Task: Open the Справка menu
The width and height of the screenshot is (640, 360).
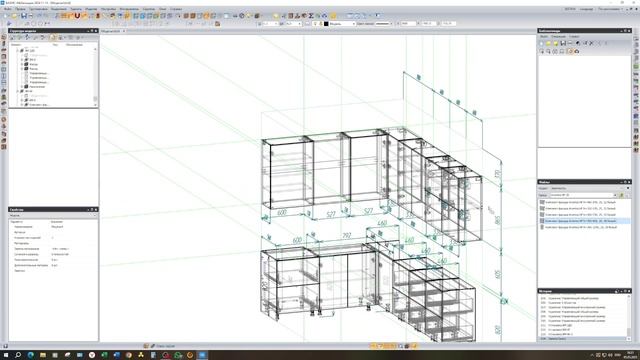Action: tap(176, 9)
